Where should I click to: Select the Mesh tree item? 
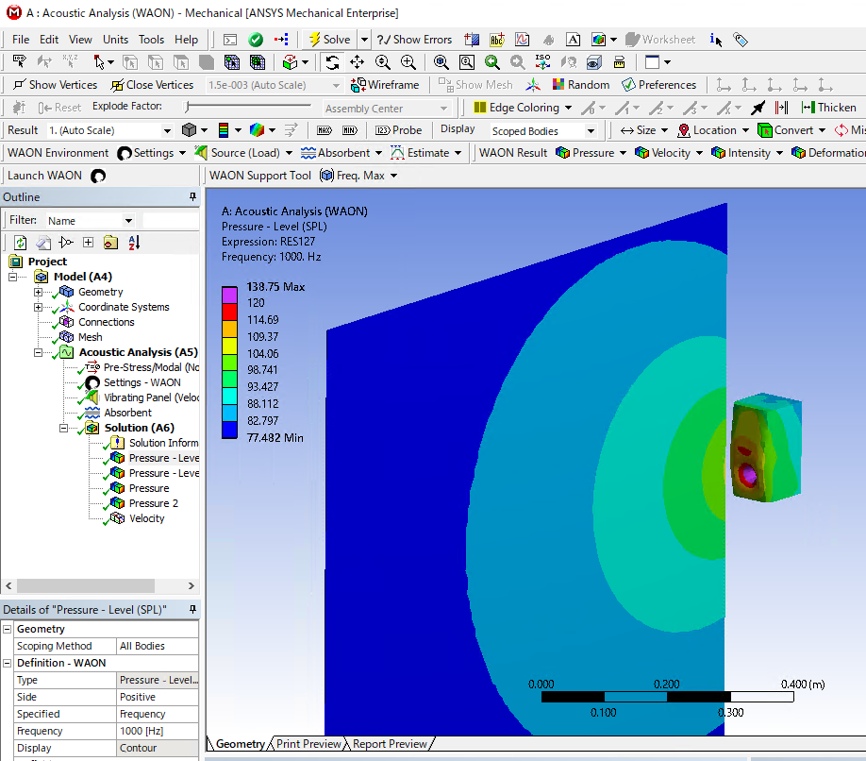(x=89, y=337)
